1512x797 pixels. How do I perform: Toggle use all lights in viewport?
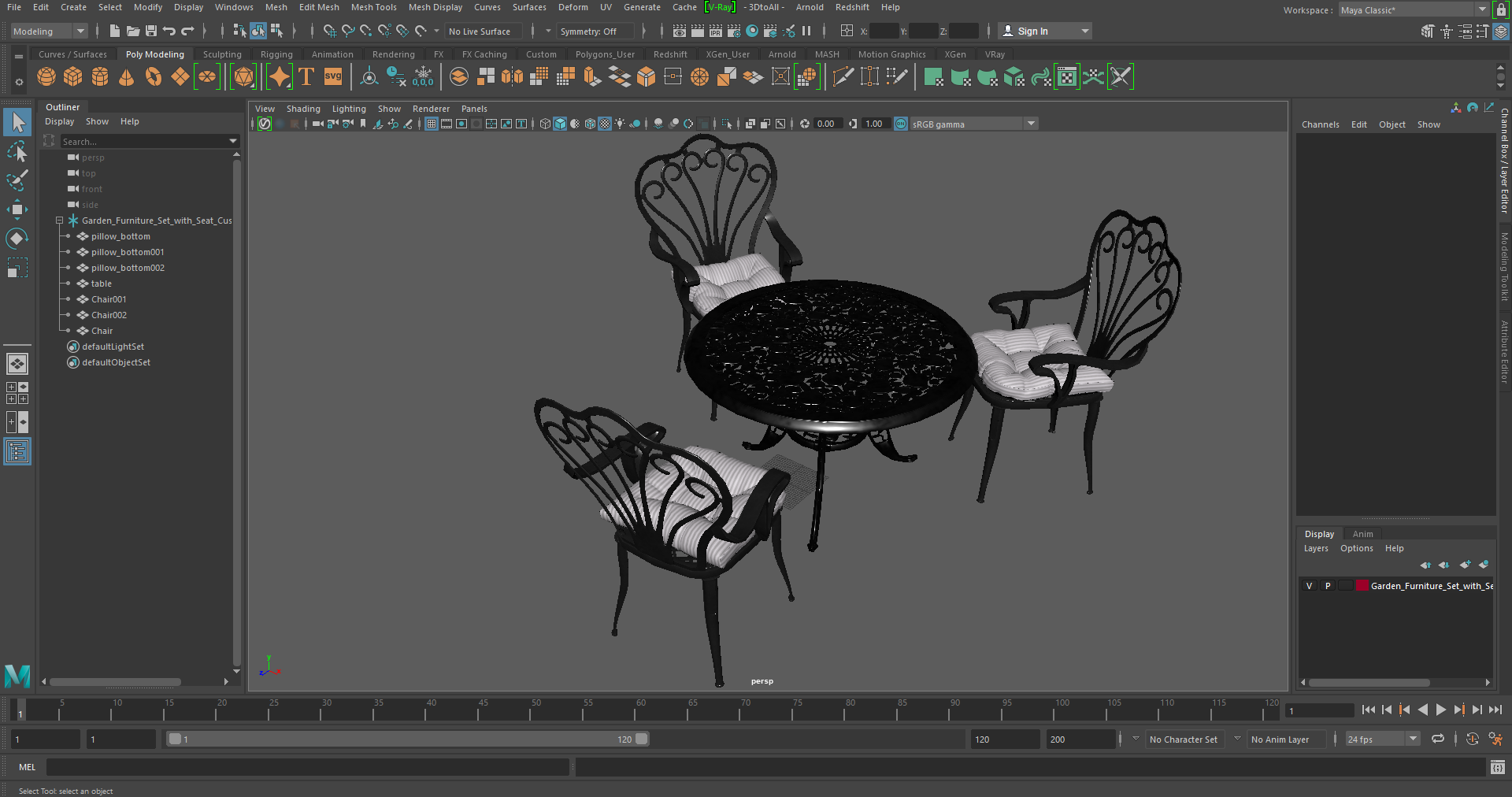click(621, 124)
